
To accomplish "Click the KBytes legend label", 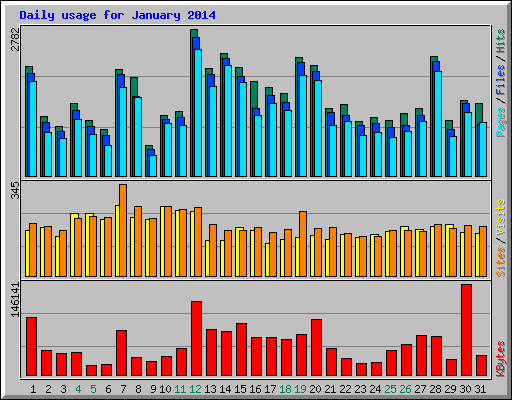I will pos(501,359).
